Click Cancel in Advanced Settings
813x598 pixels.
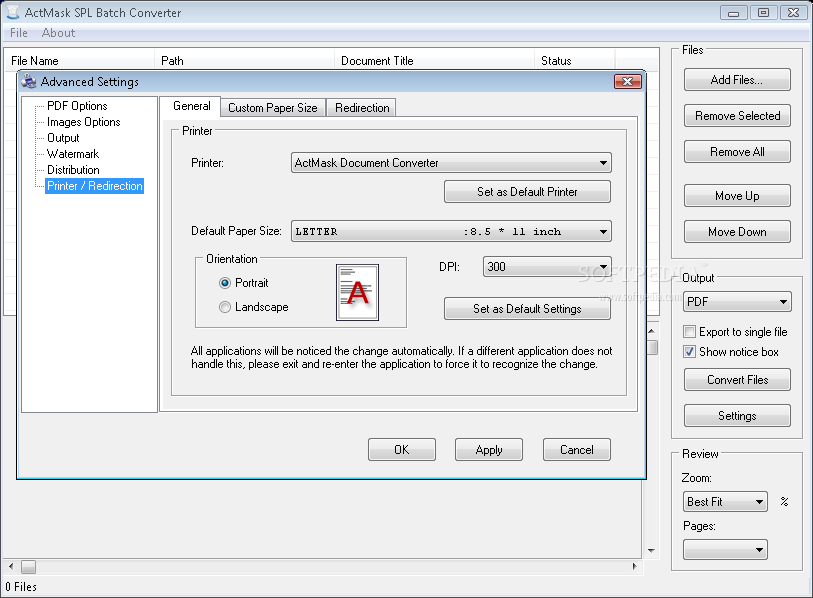tap(577, 450)
